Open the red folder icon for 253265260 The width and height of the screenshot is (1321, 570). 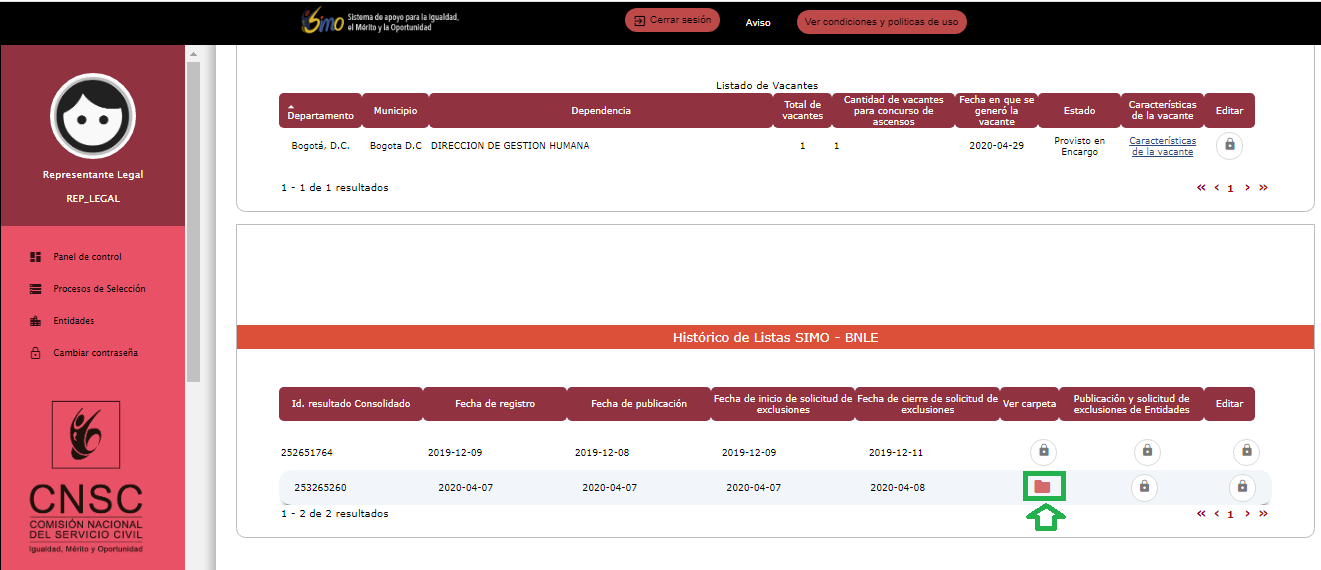point(1043,487)
